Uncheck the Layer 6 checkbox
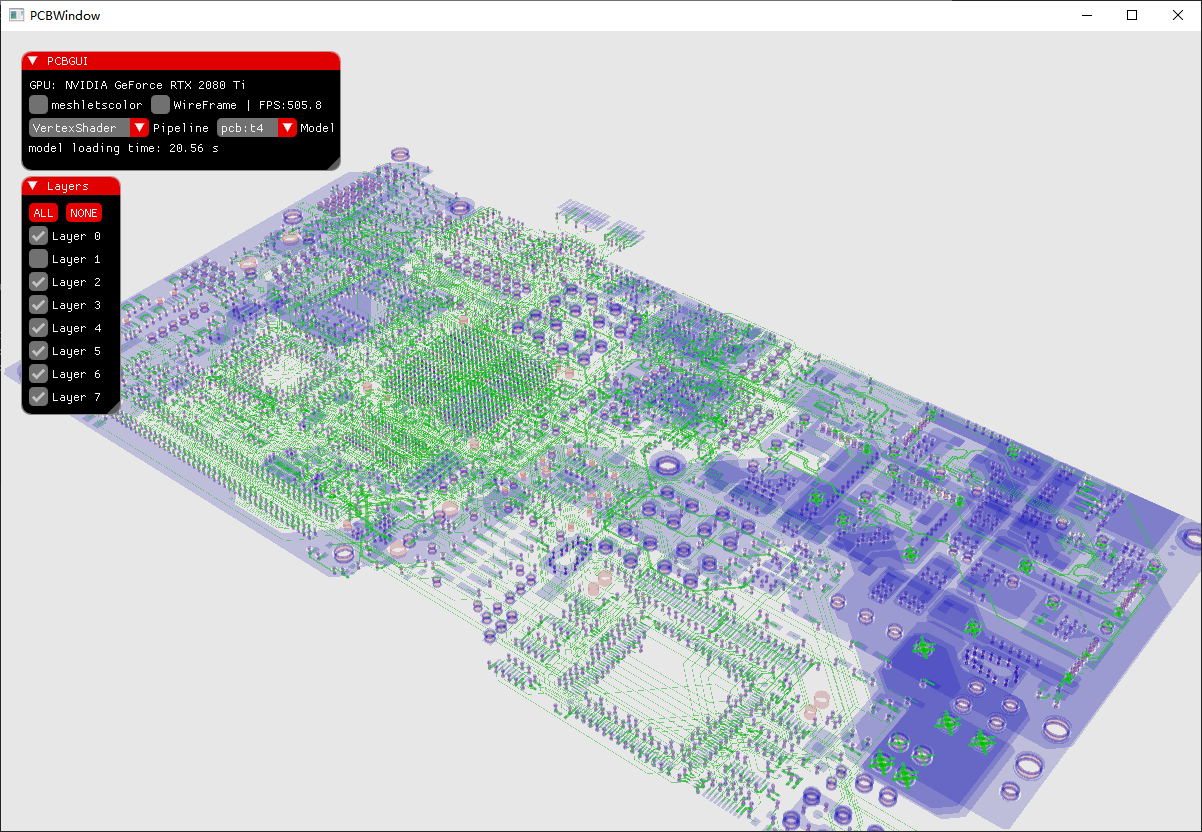1202x832 pixels. (38, 374)
